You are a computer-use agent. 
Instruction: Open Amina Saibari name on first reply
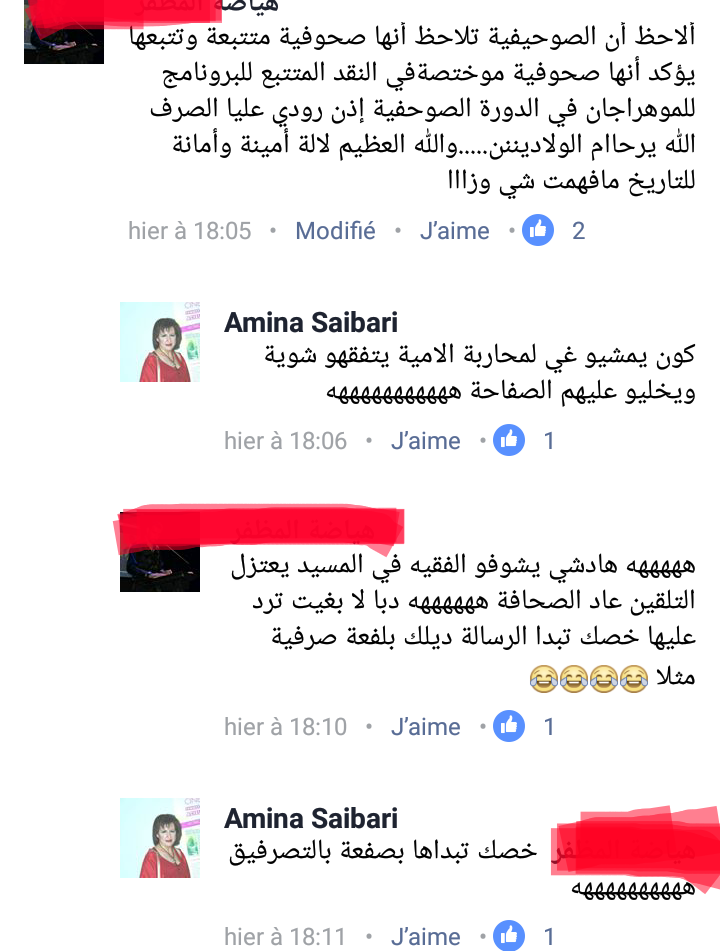(311, 322)
